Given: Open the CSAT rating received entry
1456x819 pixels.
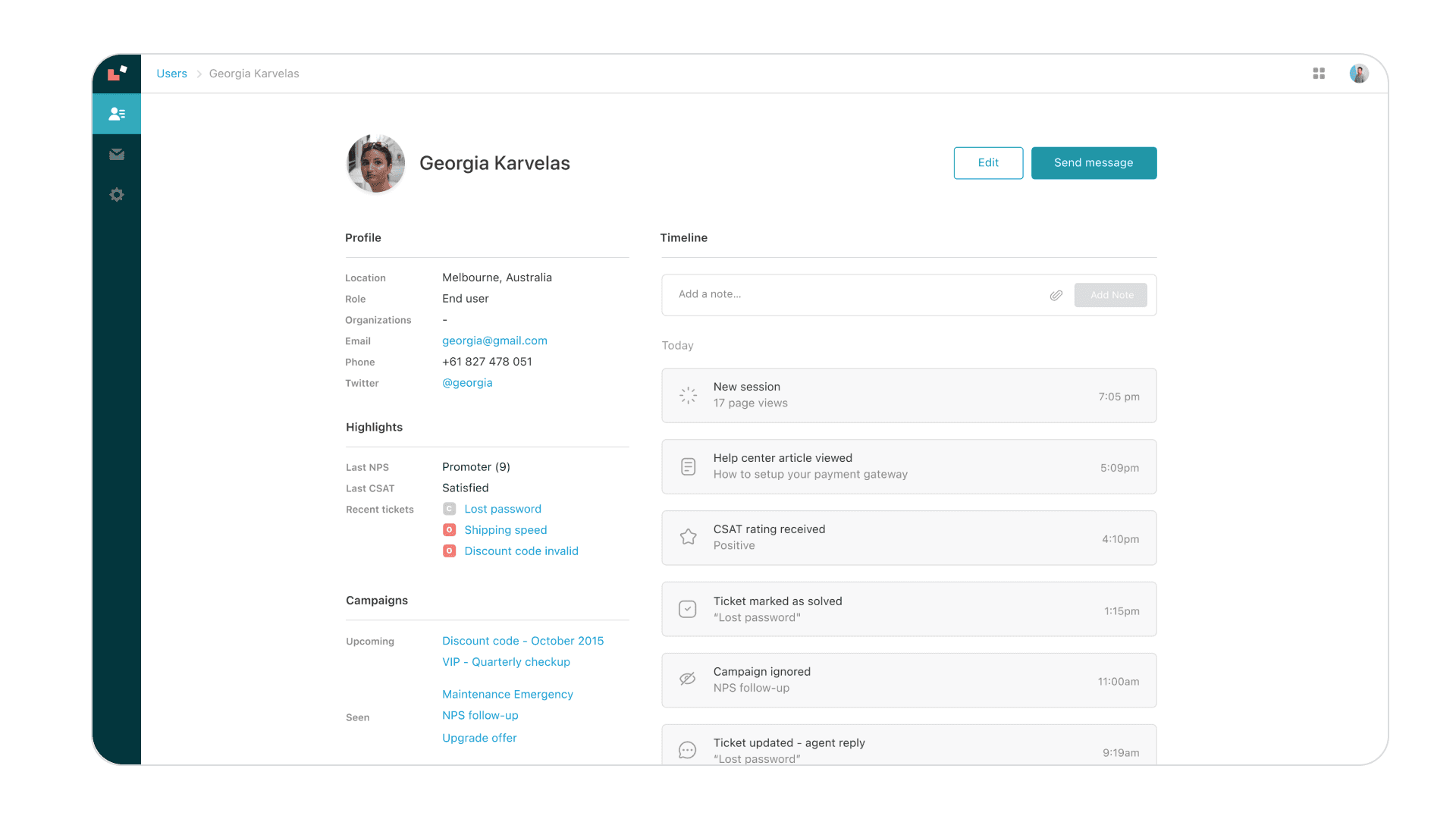Looking at the screenshot, I should pos(908,538).
